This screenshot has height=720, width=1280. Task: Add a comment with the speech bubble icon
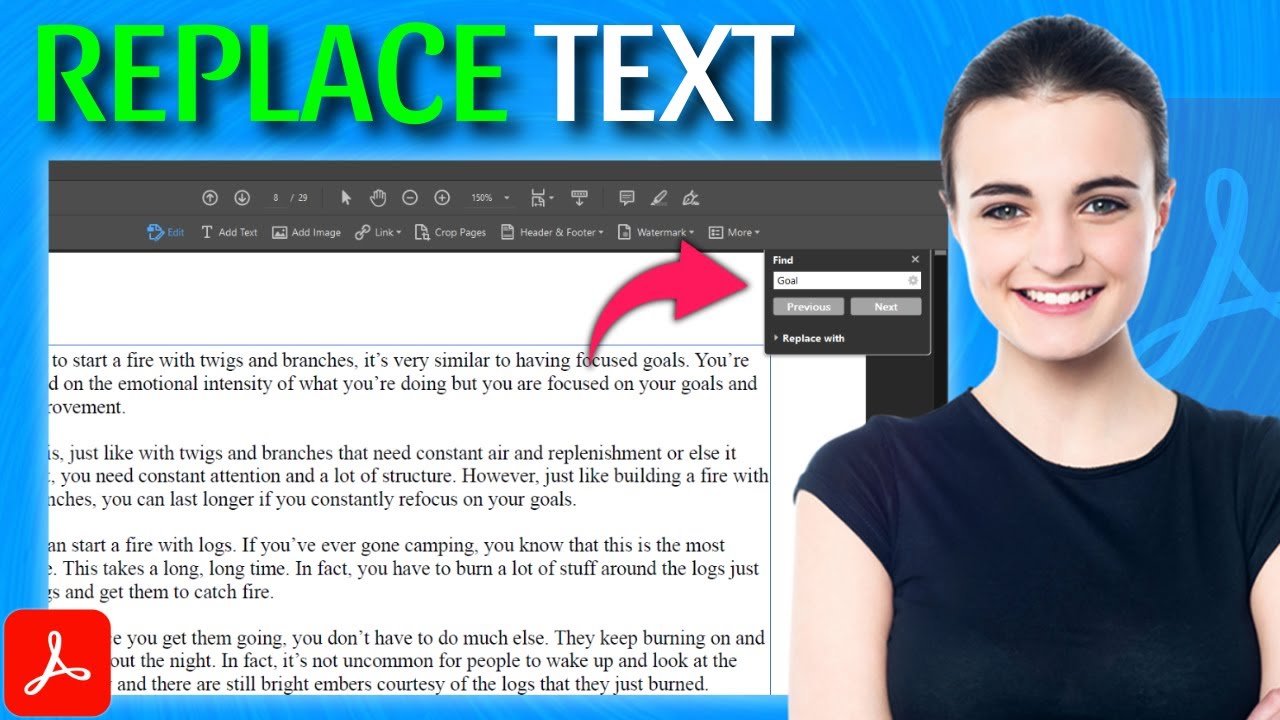click(x=627, y=198)
